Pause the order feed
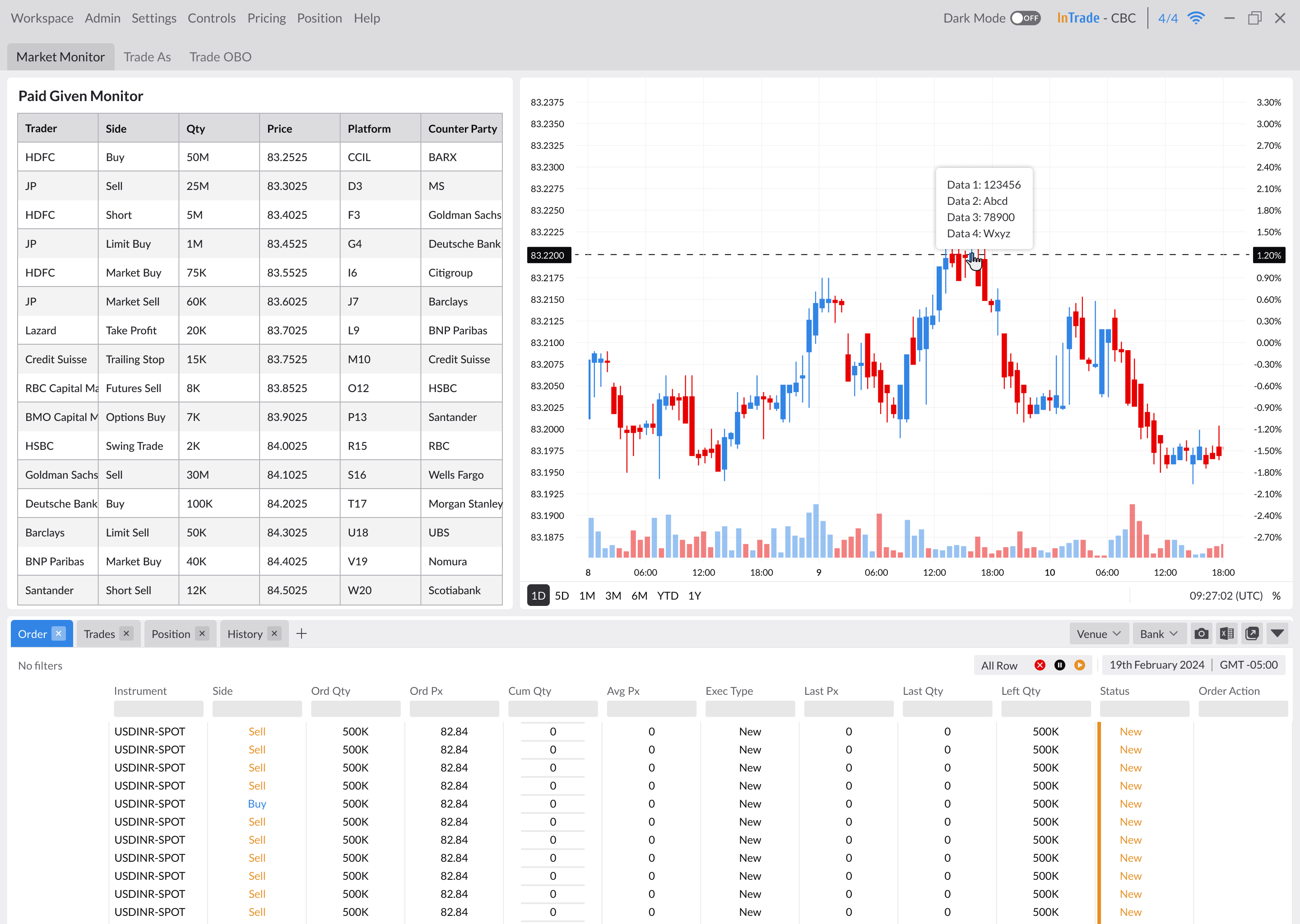Screen dimensions: 1300x924 [x=1060, y=665]
